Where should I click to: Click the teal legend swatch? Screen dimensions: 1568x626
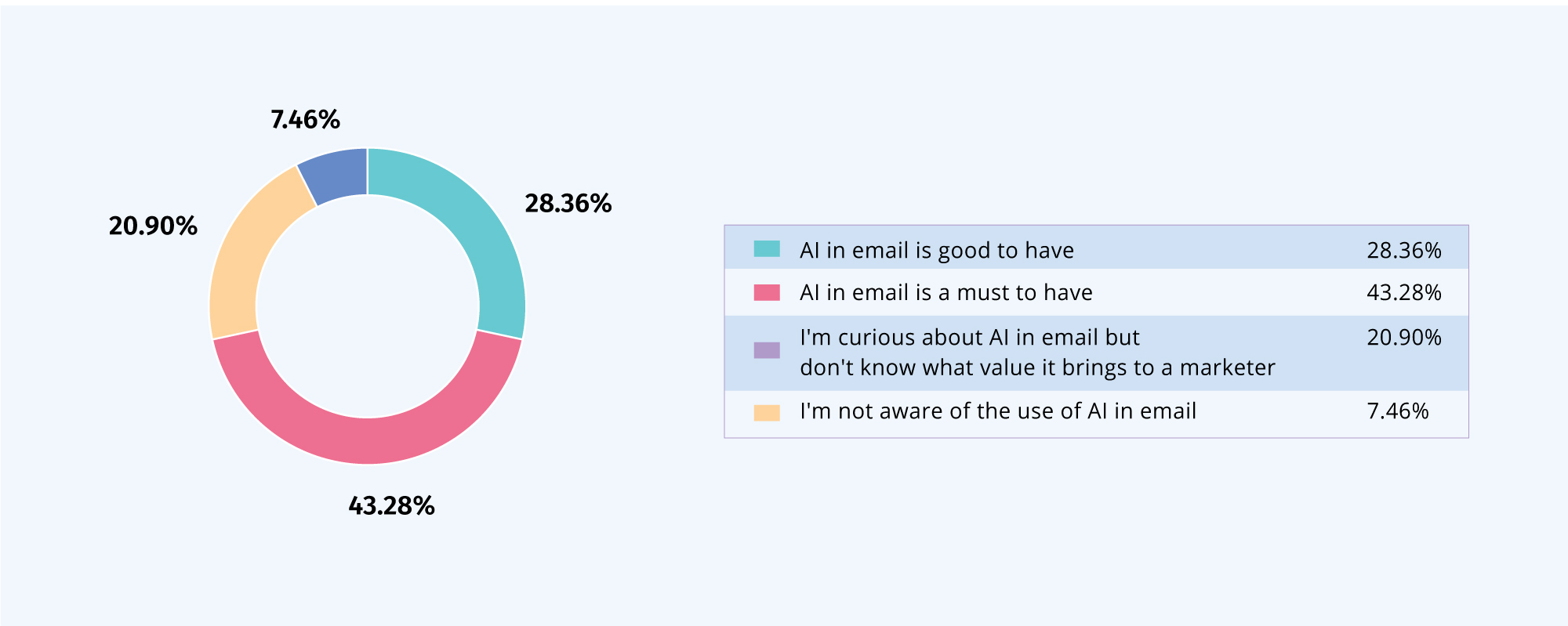click(767, 249)
